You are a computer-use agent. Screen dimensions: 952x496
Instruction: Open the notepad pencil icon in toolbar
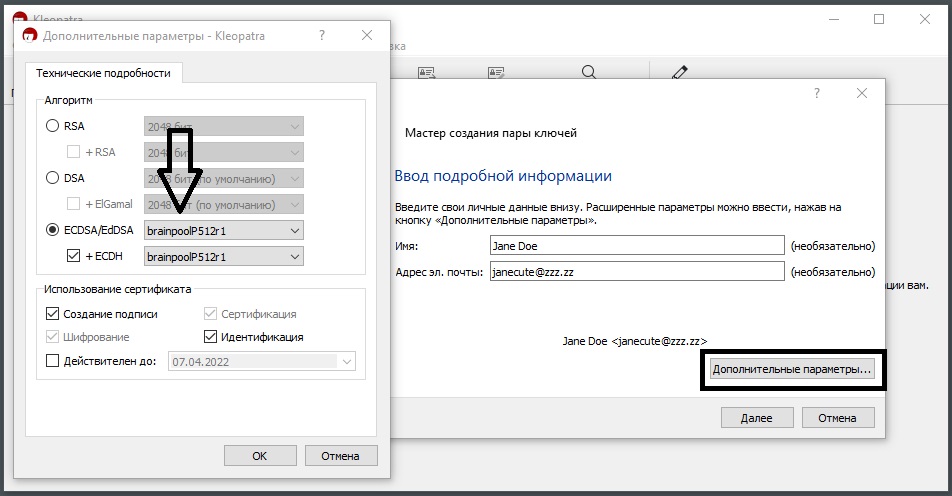[680, 72]
